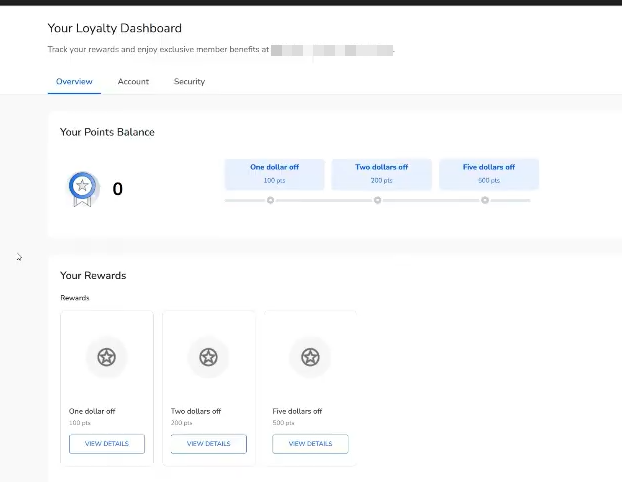
Task: View details for Two dollars off reward
Action: click(x=208, y=443)
